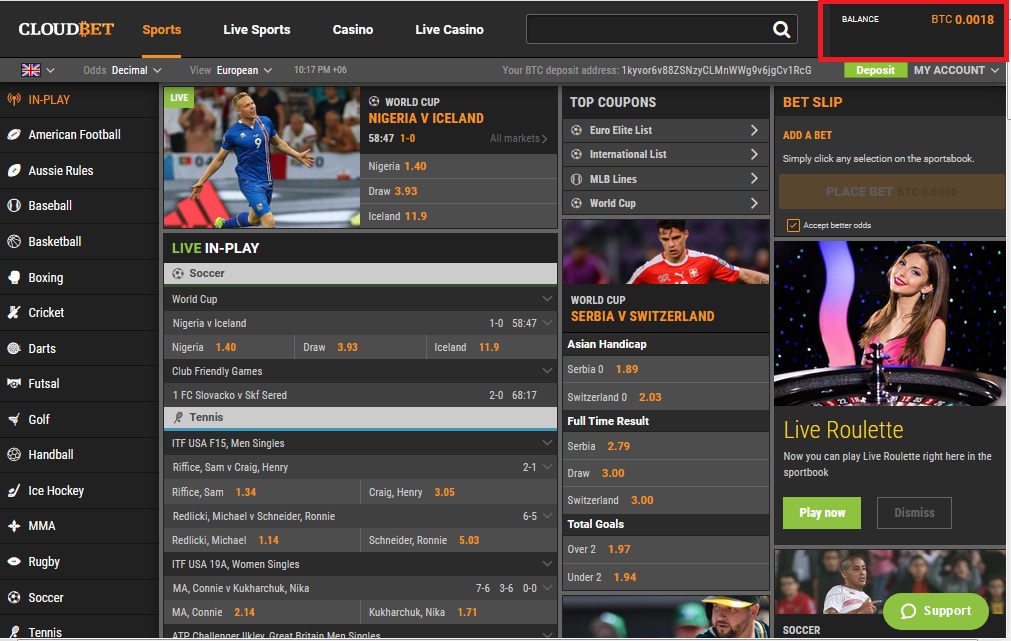The image size is (1011, 641).
Task: Open the In-Play broadcast icon
Action: click(x=14, y=99)
